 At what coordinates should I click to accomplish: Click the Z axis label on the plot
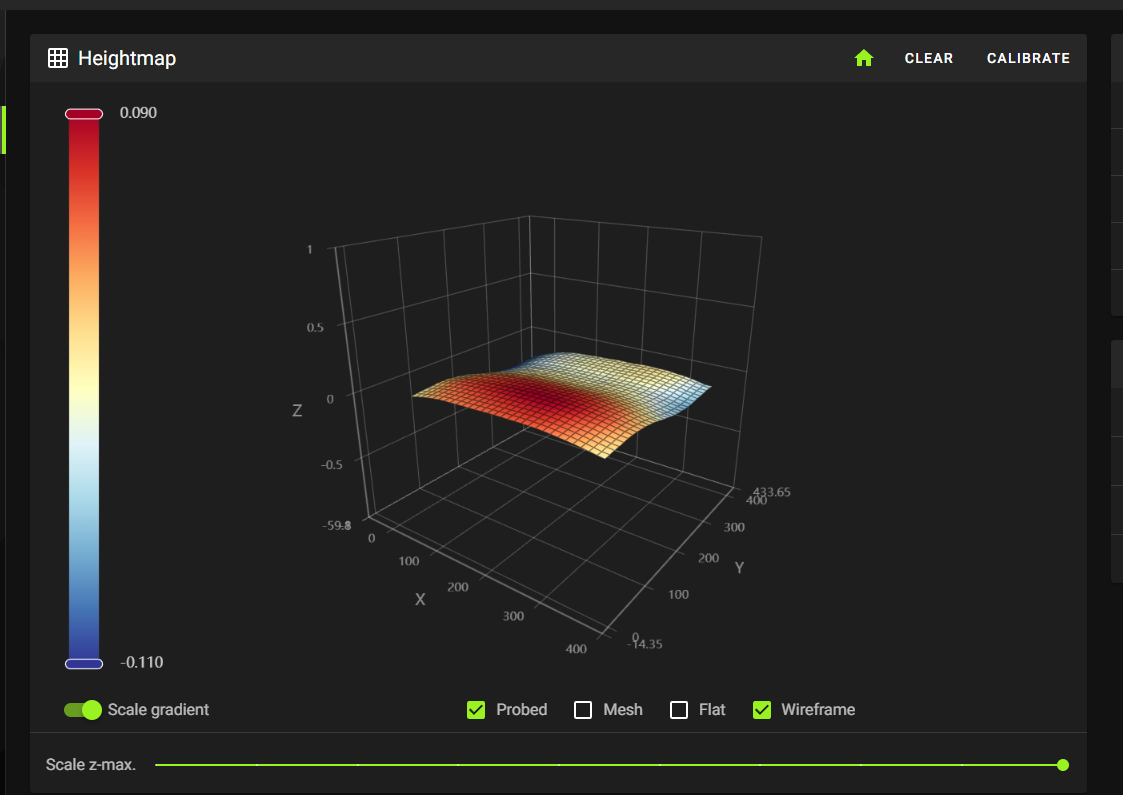click(x=297, y=410)
